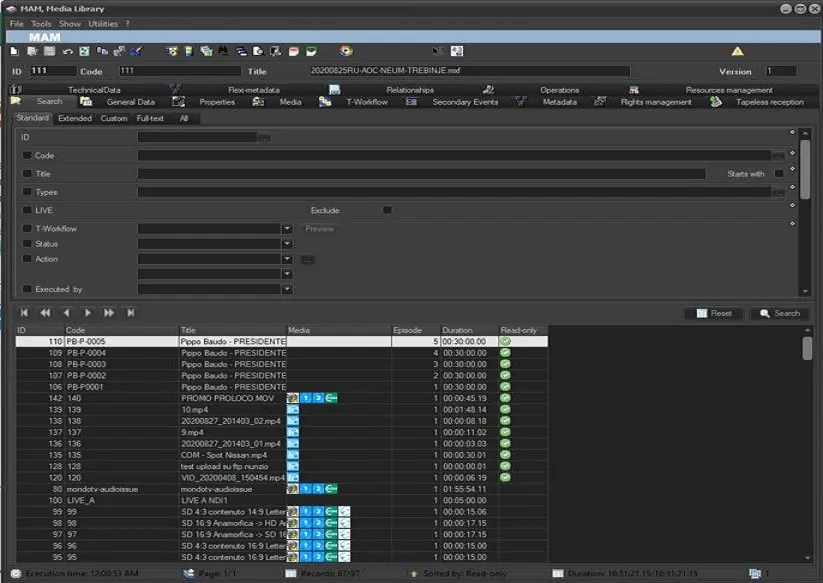This screenshot has height=583, width=823.
Task: Switch to the Extended search tab
Action: point(74,118)
